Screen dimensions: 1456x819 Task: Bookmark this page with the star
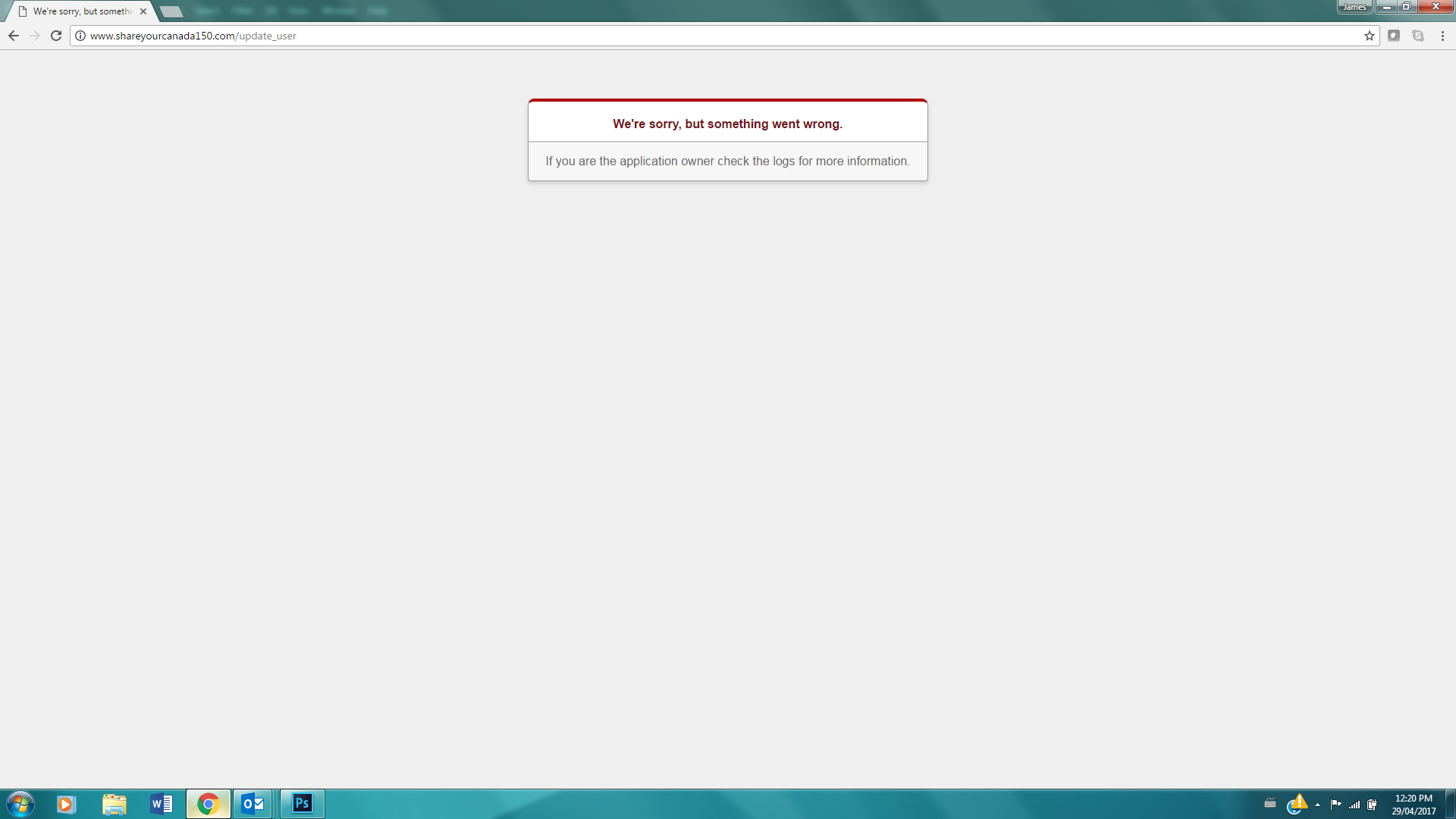(1370, 36)
